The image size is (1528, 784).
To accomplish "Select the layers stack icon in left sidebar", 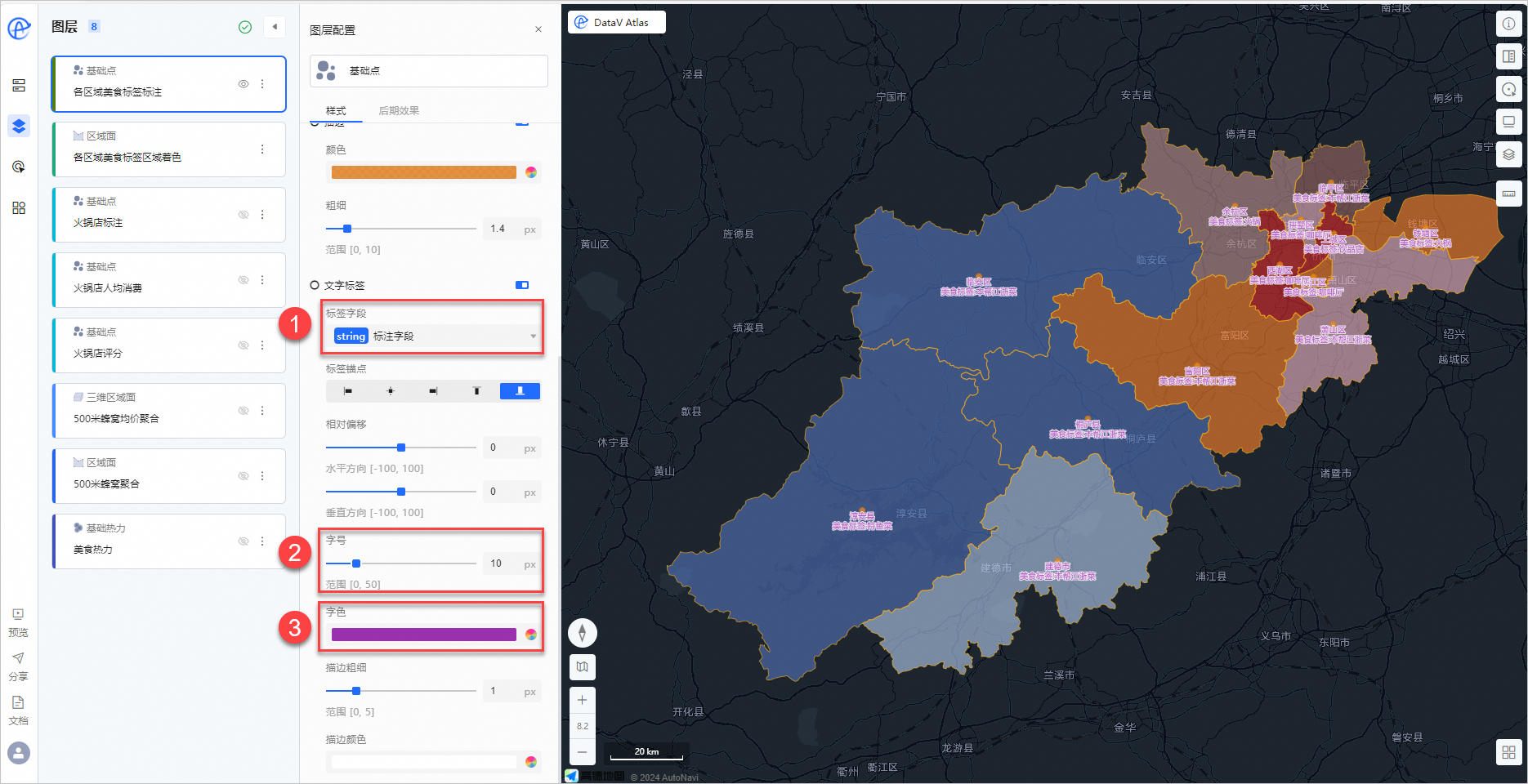I will point(19,126).
